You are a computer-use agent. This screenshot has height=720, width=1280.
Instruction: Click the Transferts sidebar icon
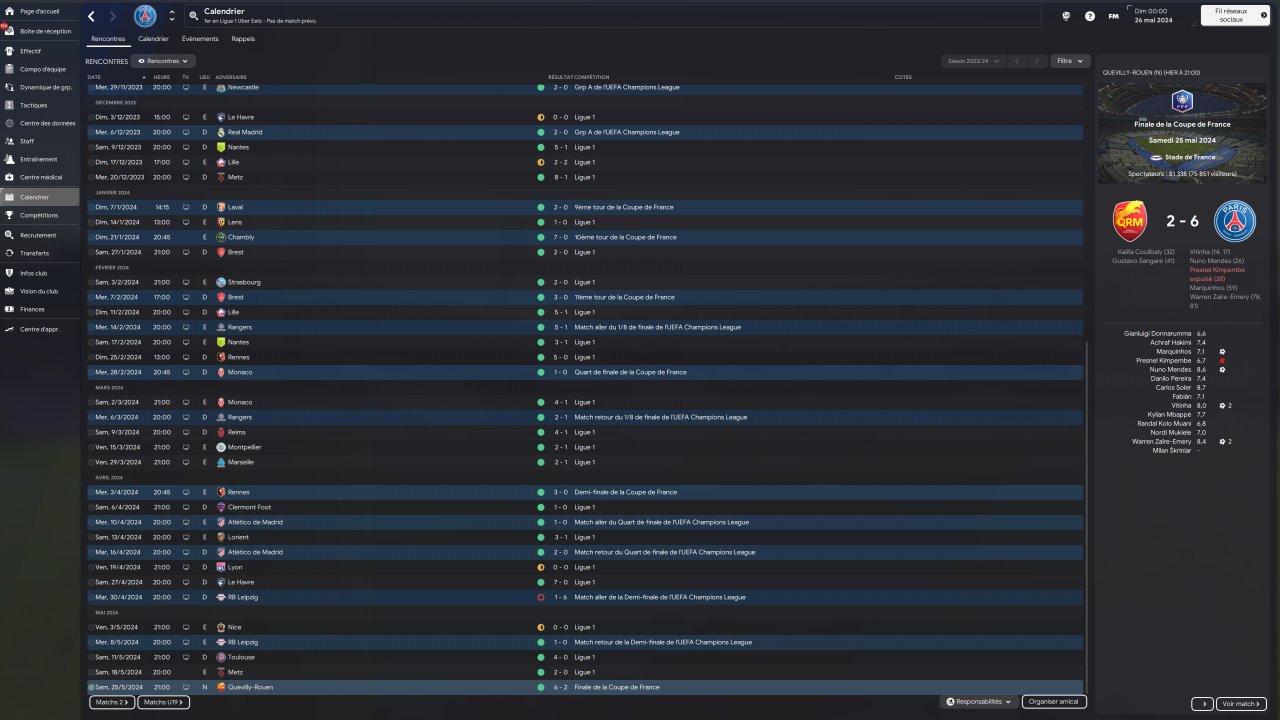pos(10,253)
